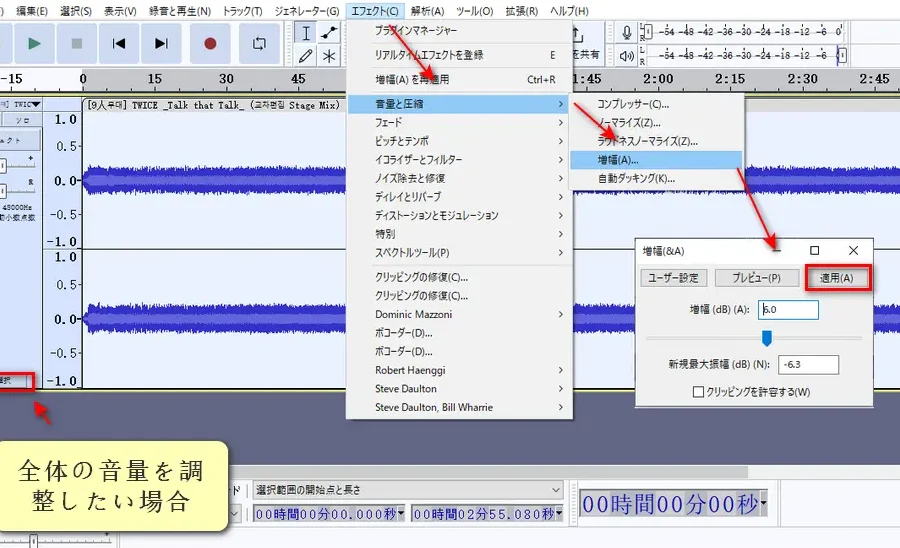The image size is (900, 548).
Task: Open the 編集(E) menu
Action: click(32, 11)
